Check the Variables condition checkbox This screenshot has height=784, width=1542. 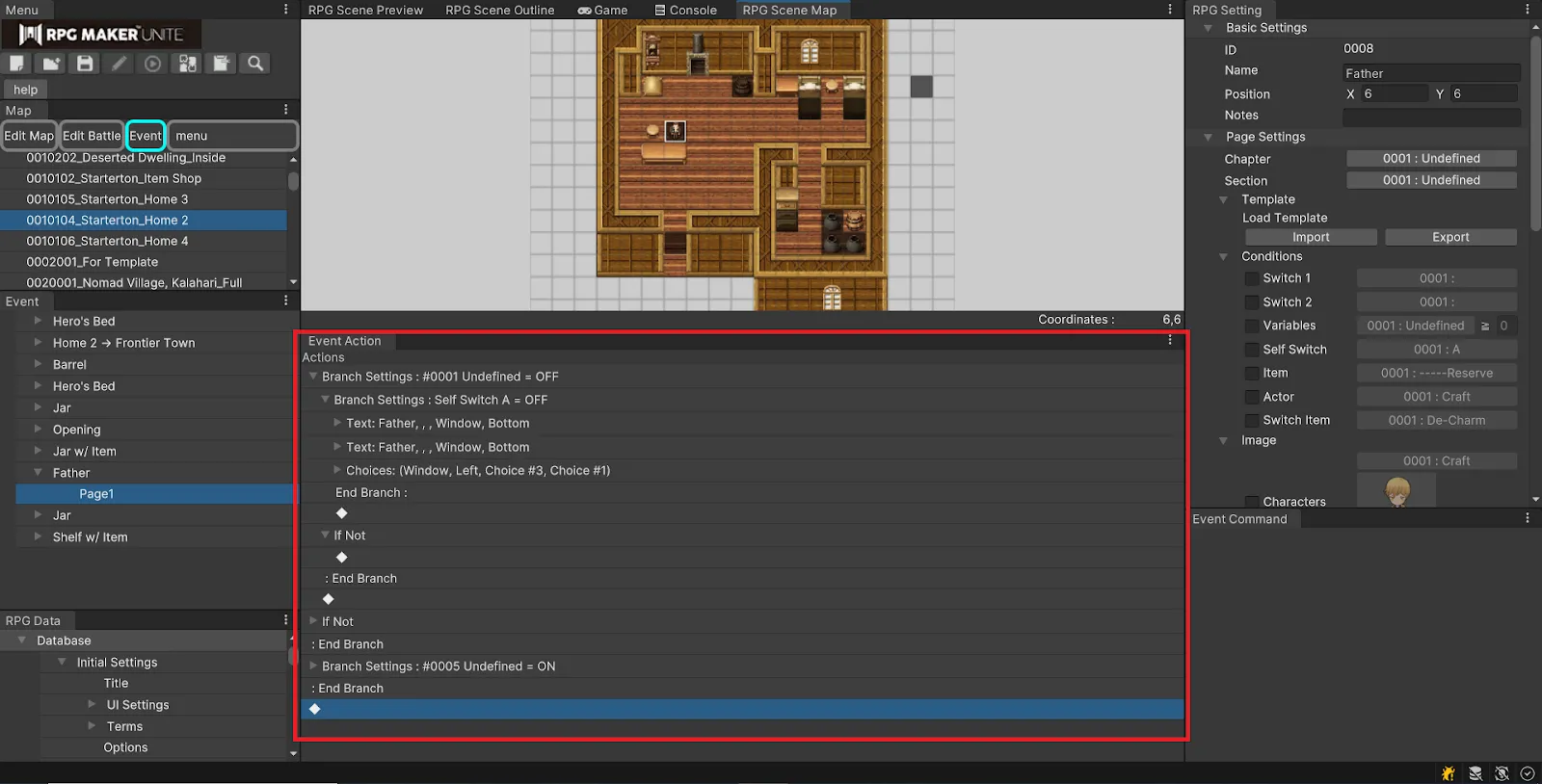coord(1251,326)
